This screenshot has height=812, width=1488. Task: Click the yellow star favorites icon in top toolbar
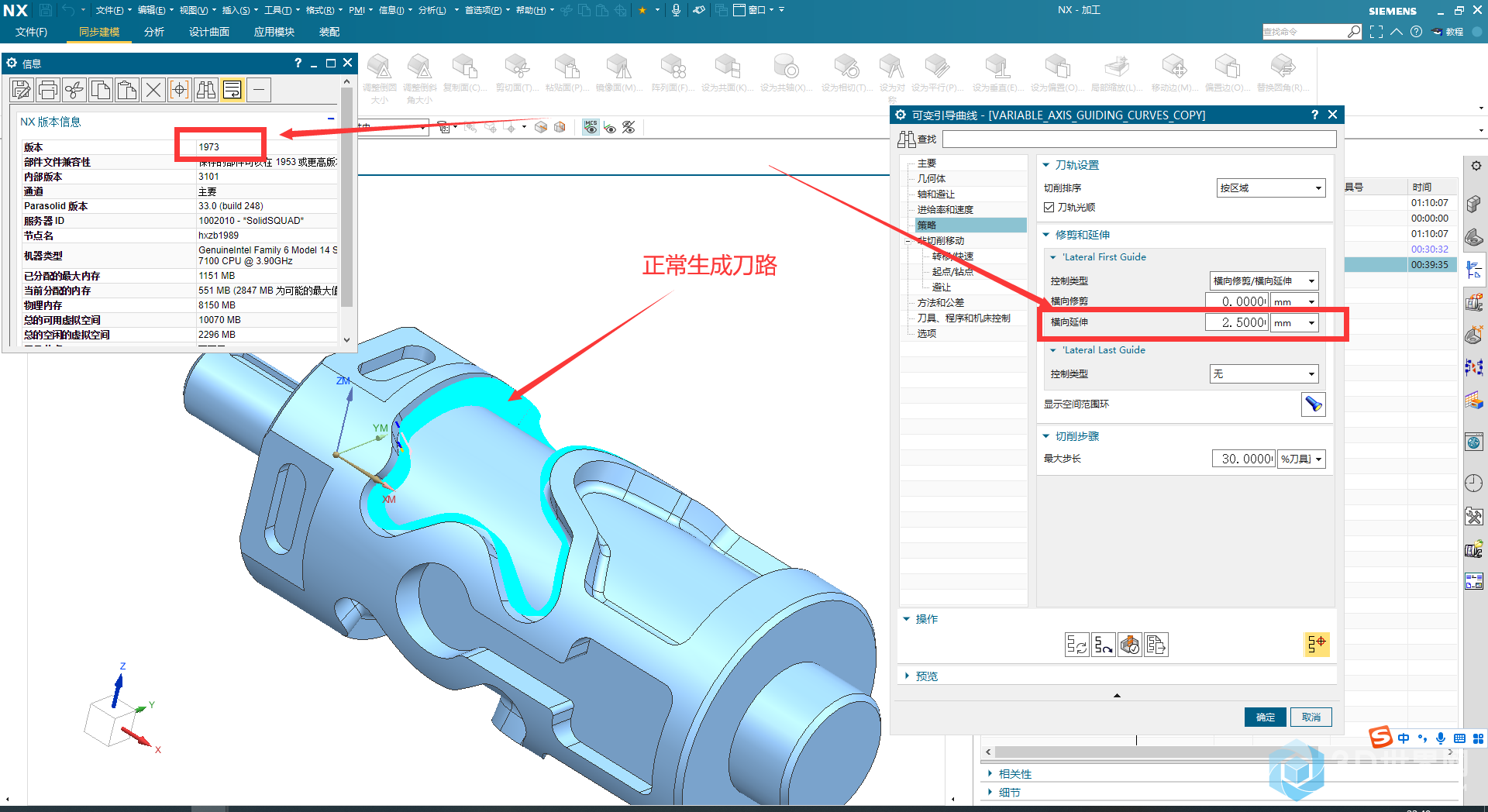pyautogui.click(x=642, y=10)
